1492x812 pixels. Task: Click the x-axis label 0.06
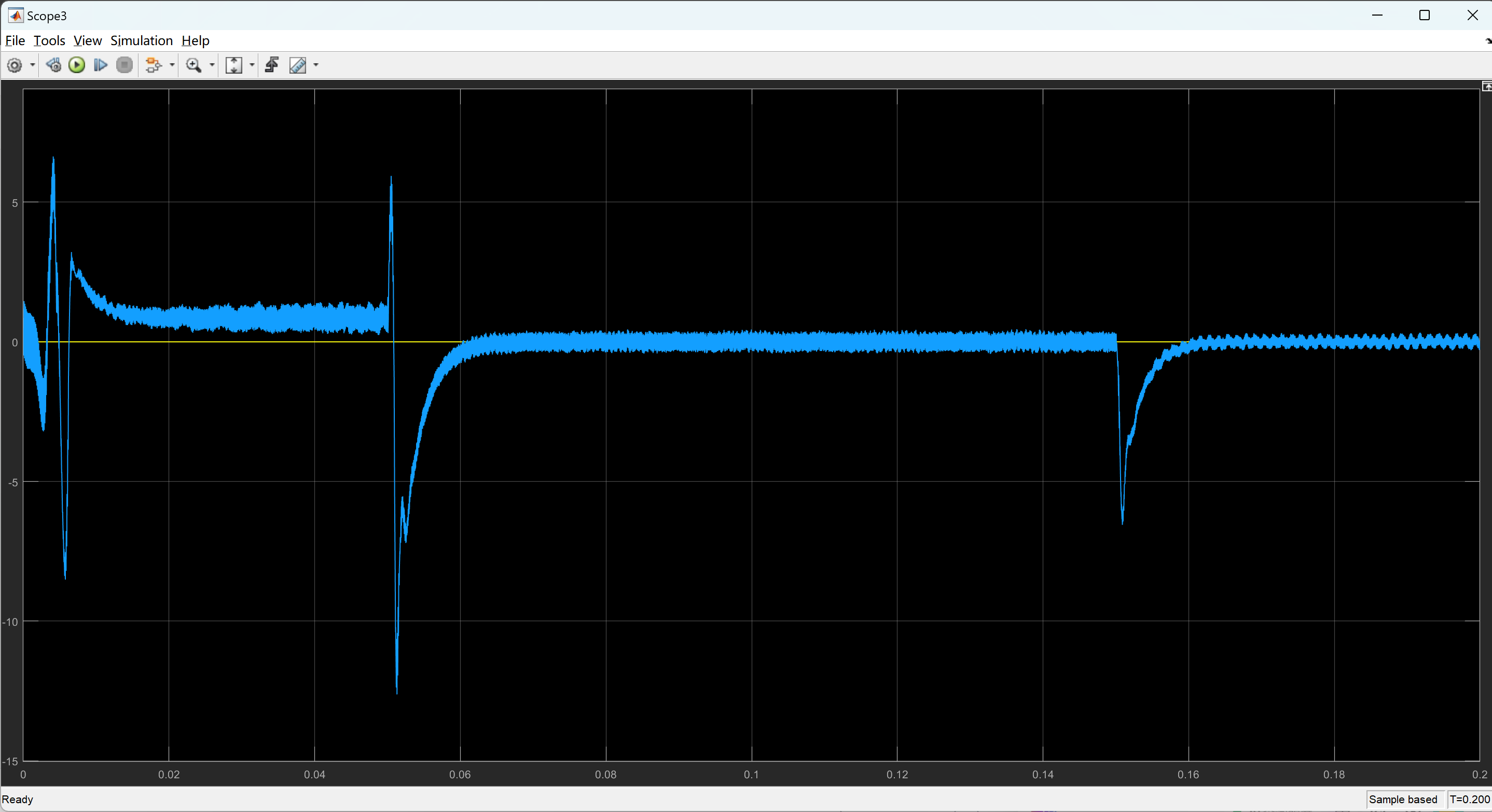[460, 774]
